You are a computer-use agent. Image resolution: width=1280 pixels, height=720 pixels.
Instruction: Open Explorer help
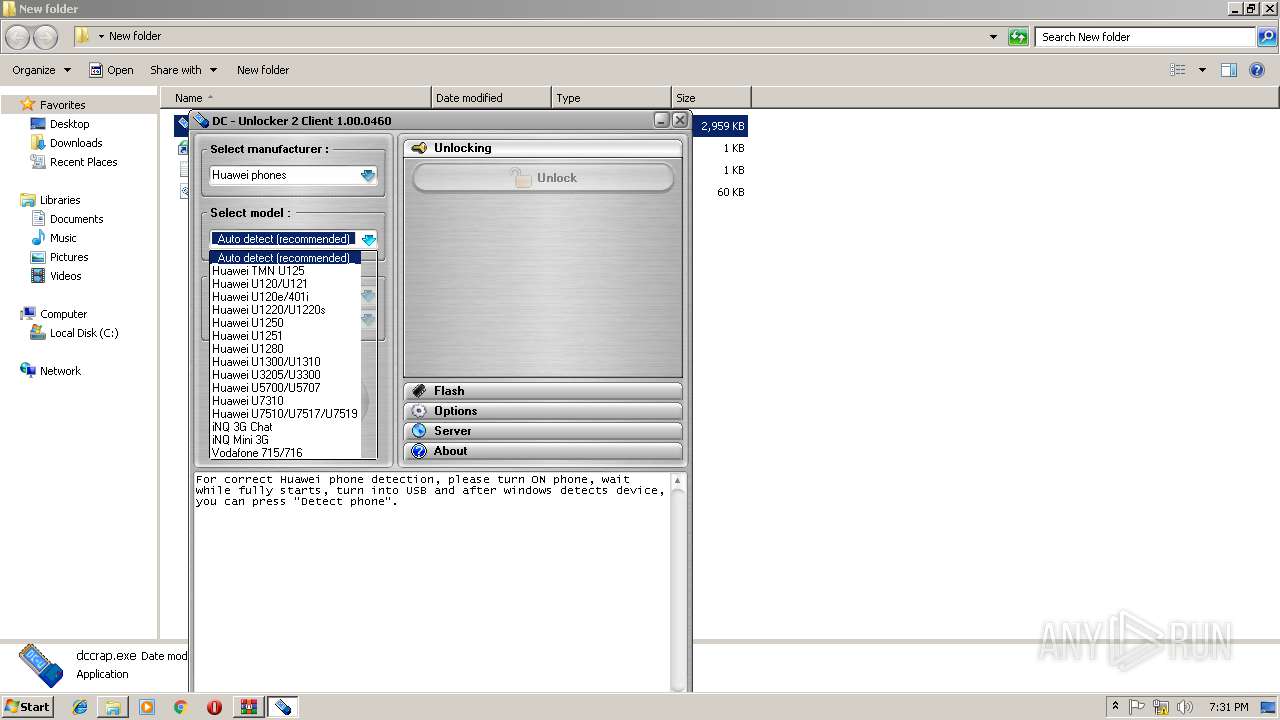[1257, 70]
